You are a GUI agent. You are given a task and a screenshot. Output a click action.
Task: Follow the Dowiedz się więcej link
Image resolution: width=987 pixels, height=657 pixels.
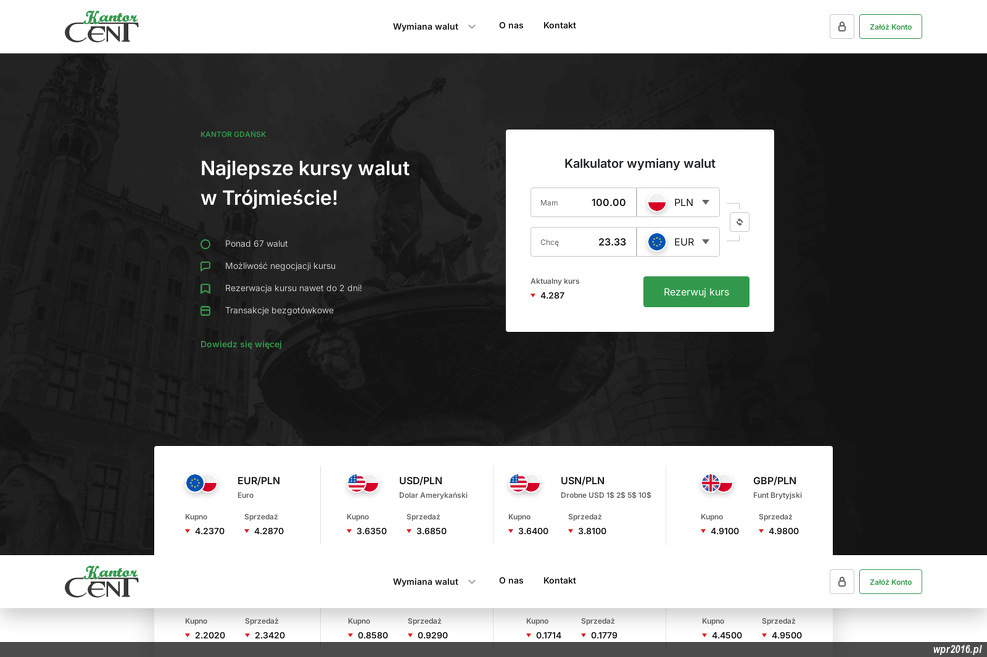point(241,344)
